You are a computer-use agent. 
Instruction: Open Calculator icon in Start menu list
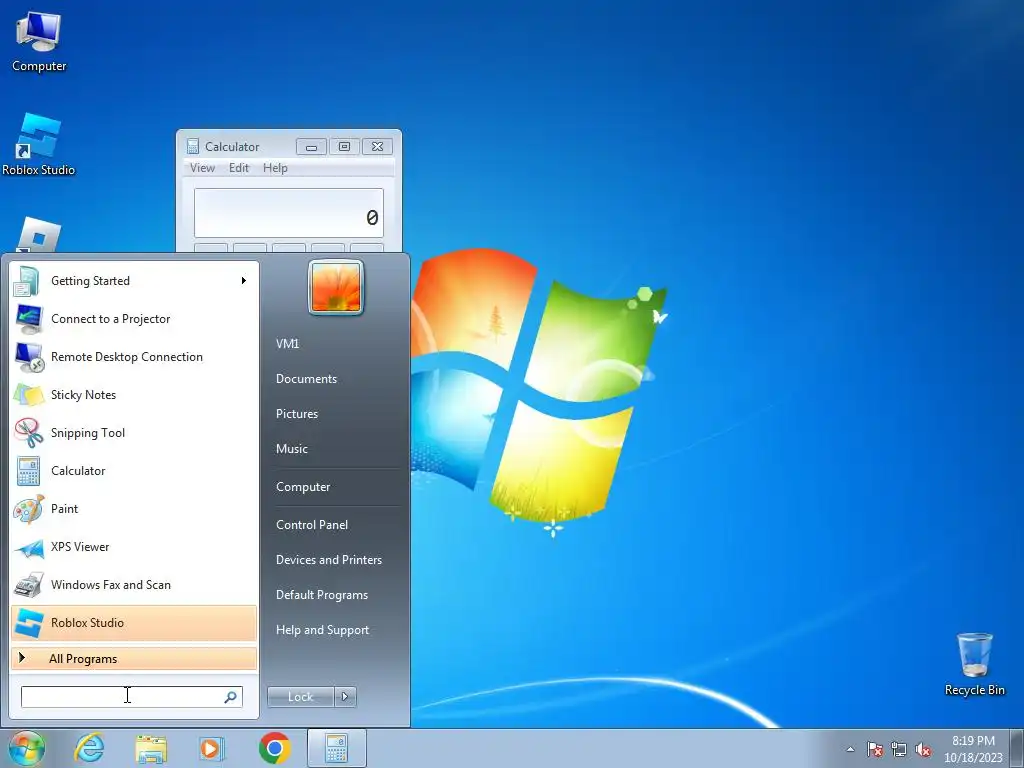(x=28, y=471)
